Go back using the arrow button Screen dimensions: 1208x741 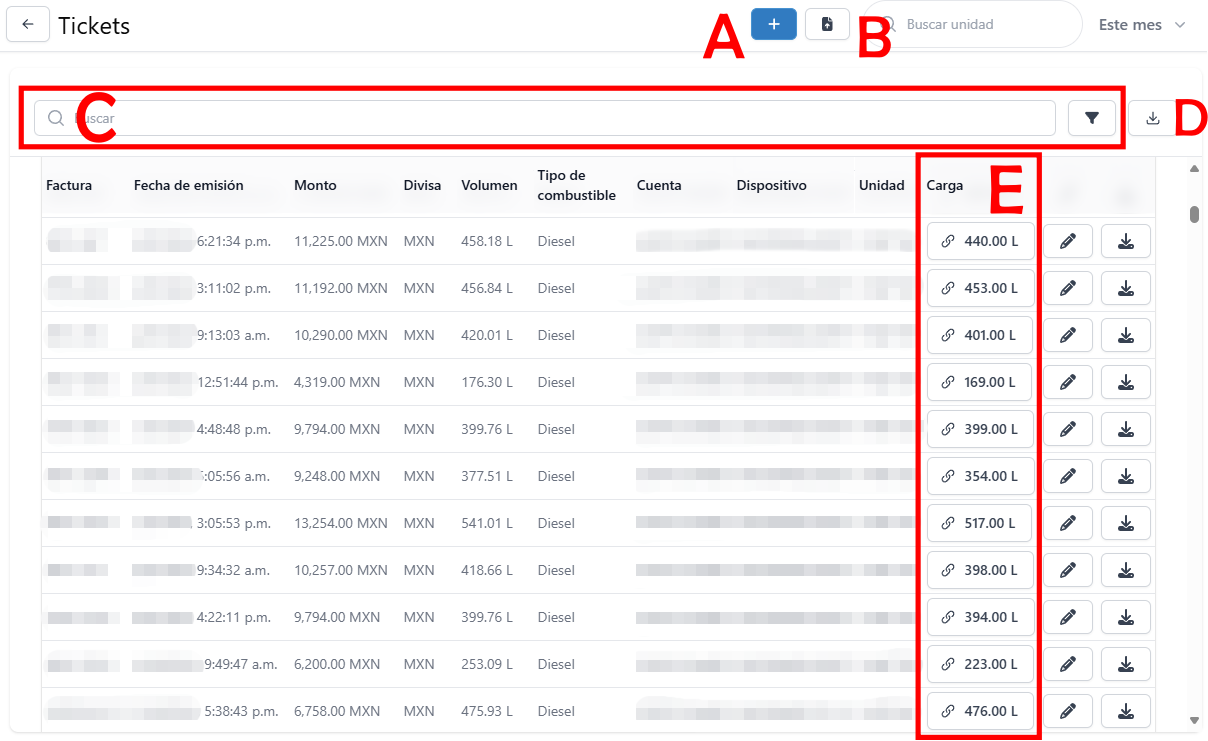[x=28, y=25]
